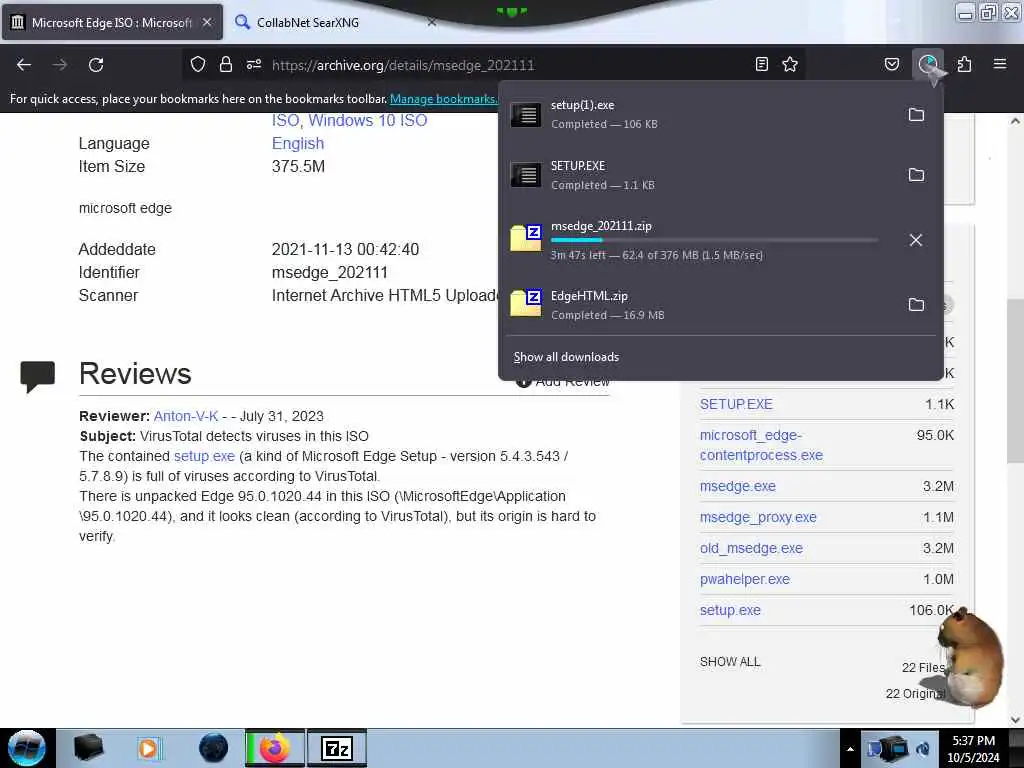Close the Microsoft Edge ISO tab
This screenshot has height=768, width=1024.
tap(207, 22)
